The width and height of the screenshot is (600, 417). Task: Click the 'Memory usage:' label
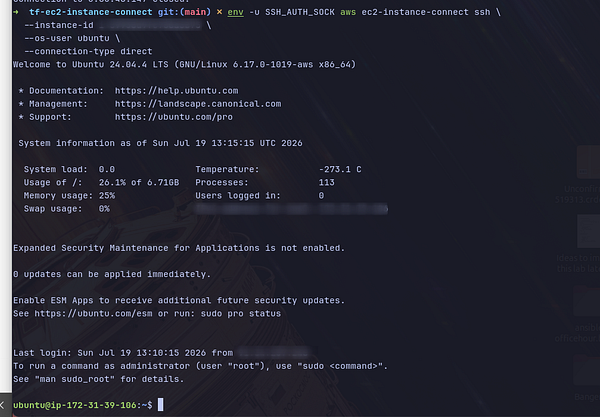tap(58, 196)
